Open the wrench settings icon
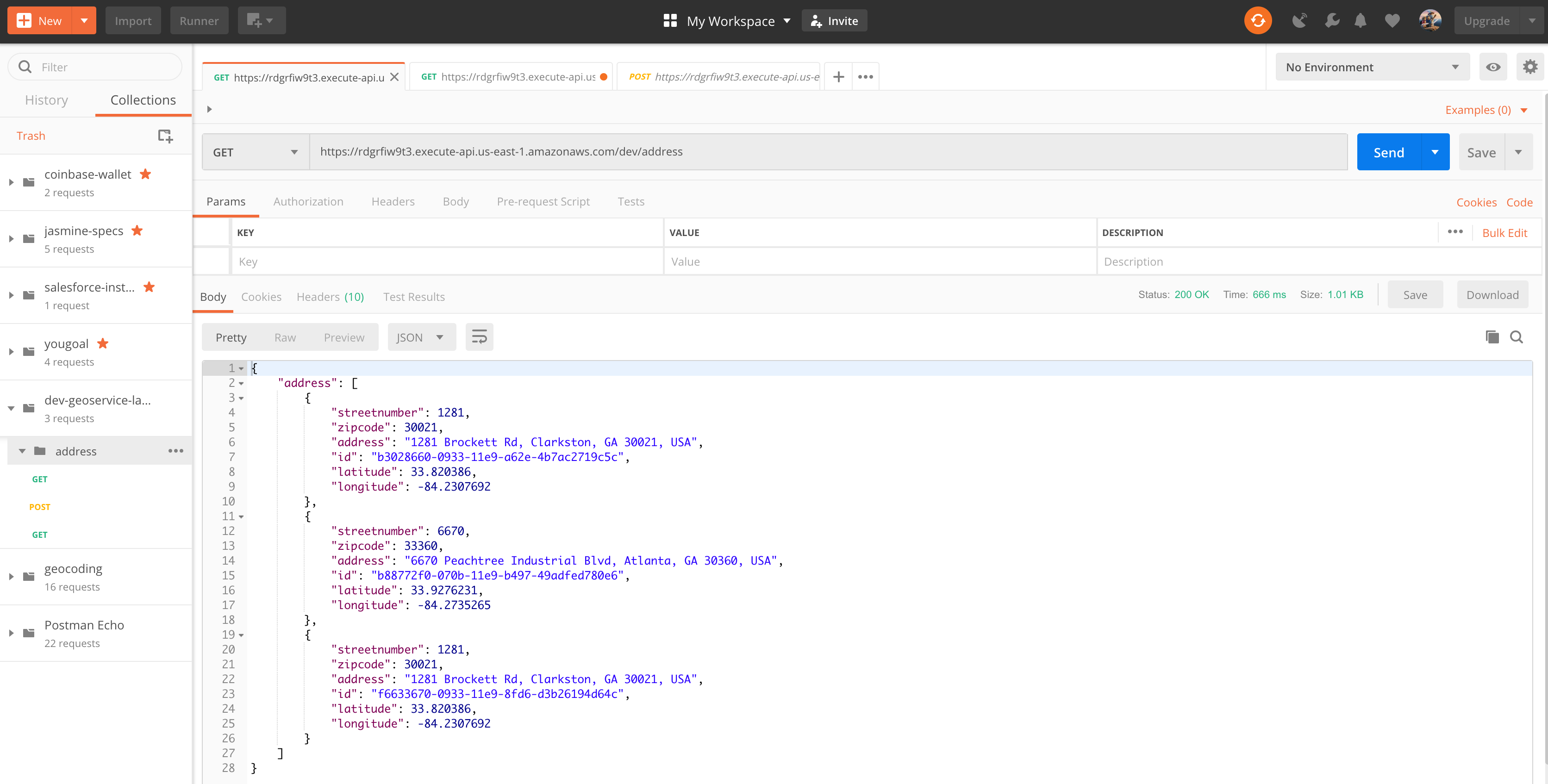The width and height of the screenshot is (1548, 784). 1332,21
